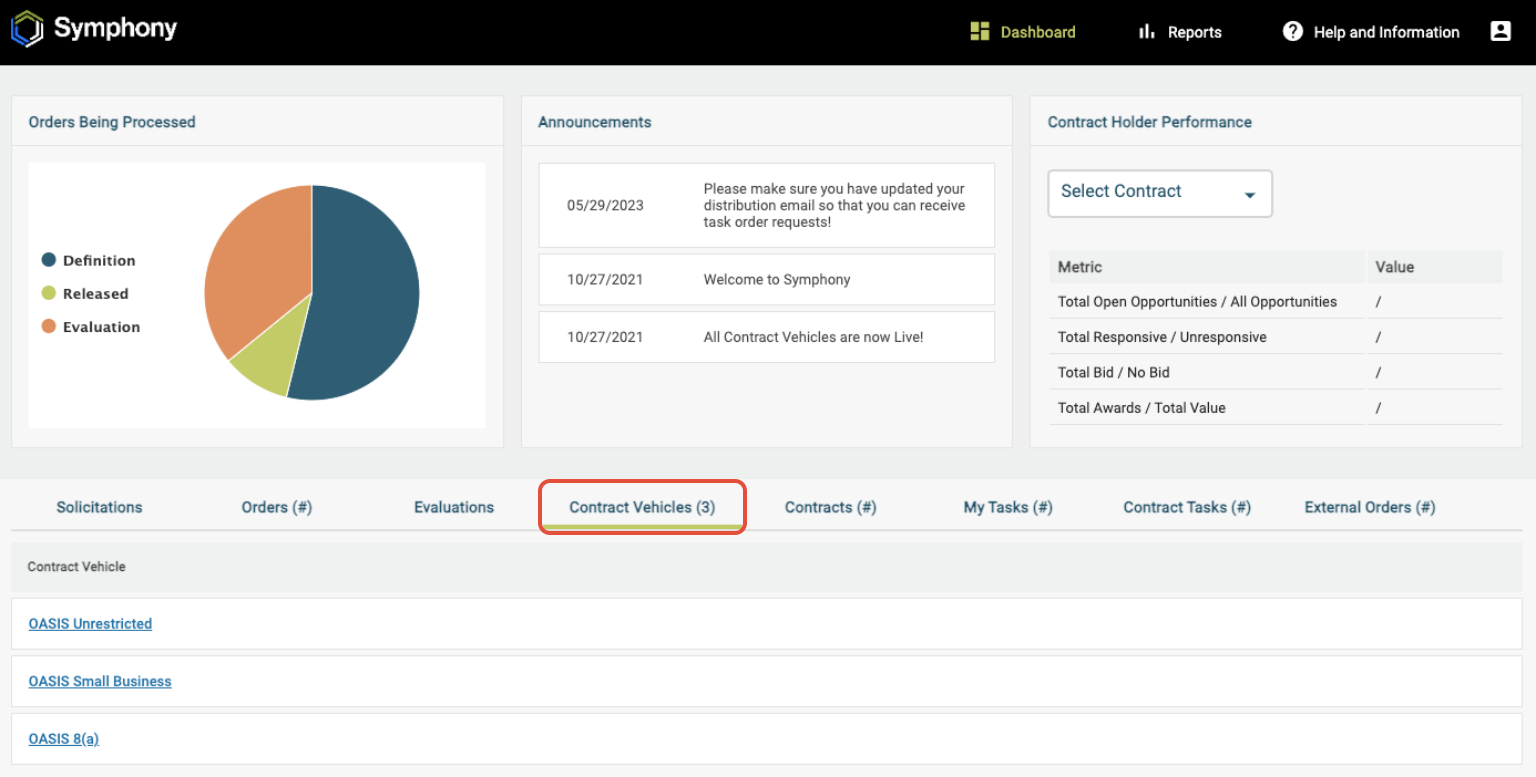Switch to the Contract Tasks (#) tab

pos(1187,507)
